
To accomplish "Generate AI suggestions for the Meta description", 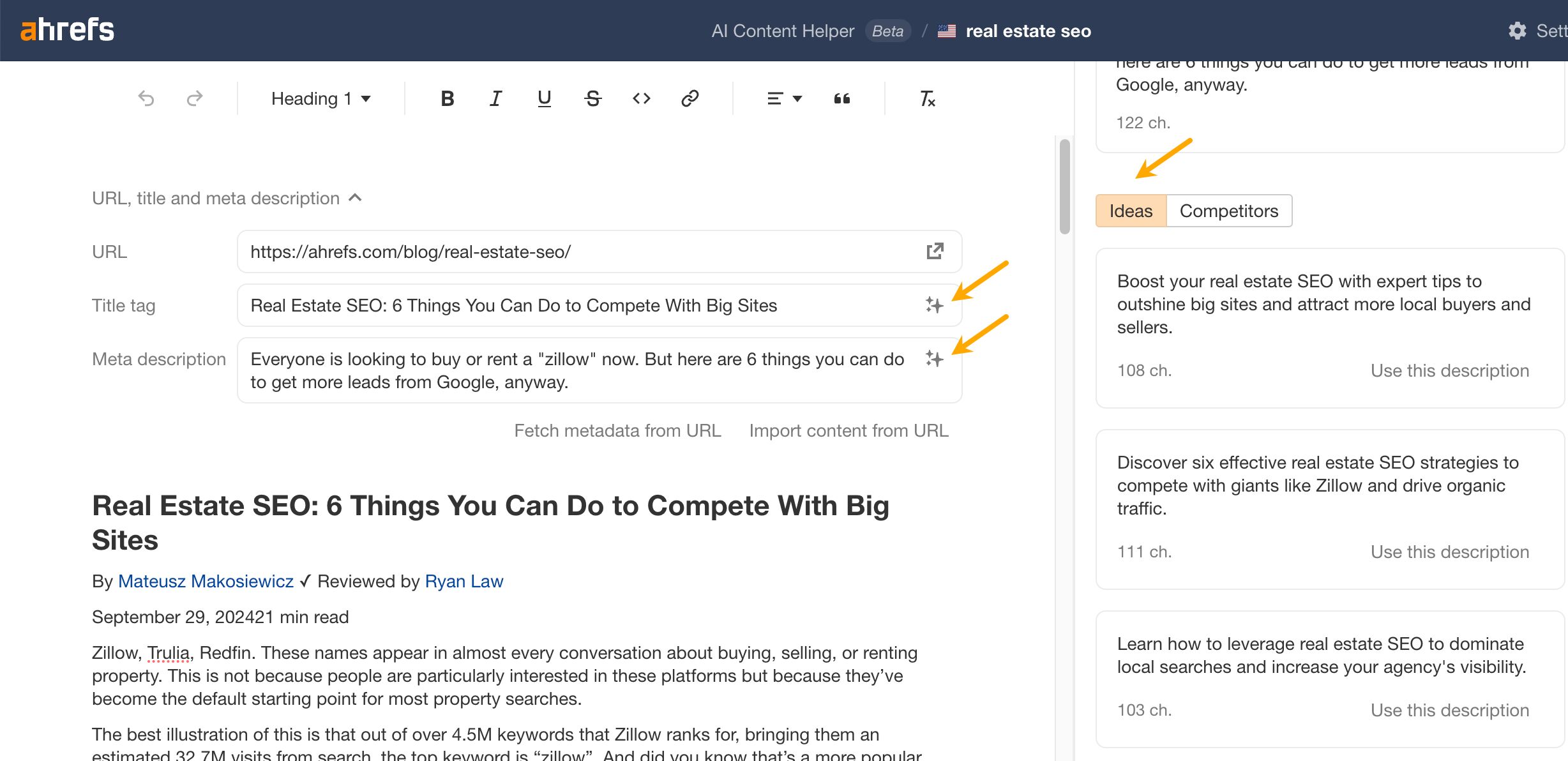I will coord(934,359).
